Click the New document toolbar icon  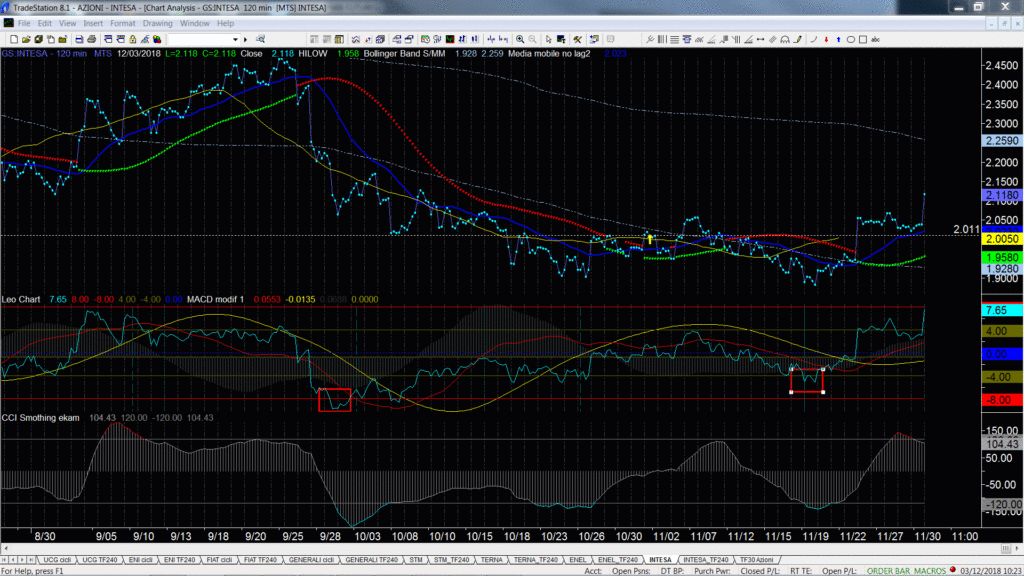(14, 39)
